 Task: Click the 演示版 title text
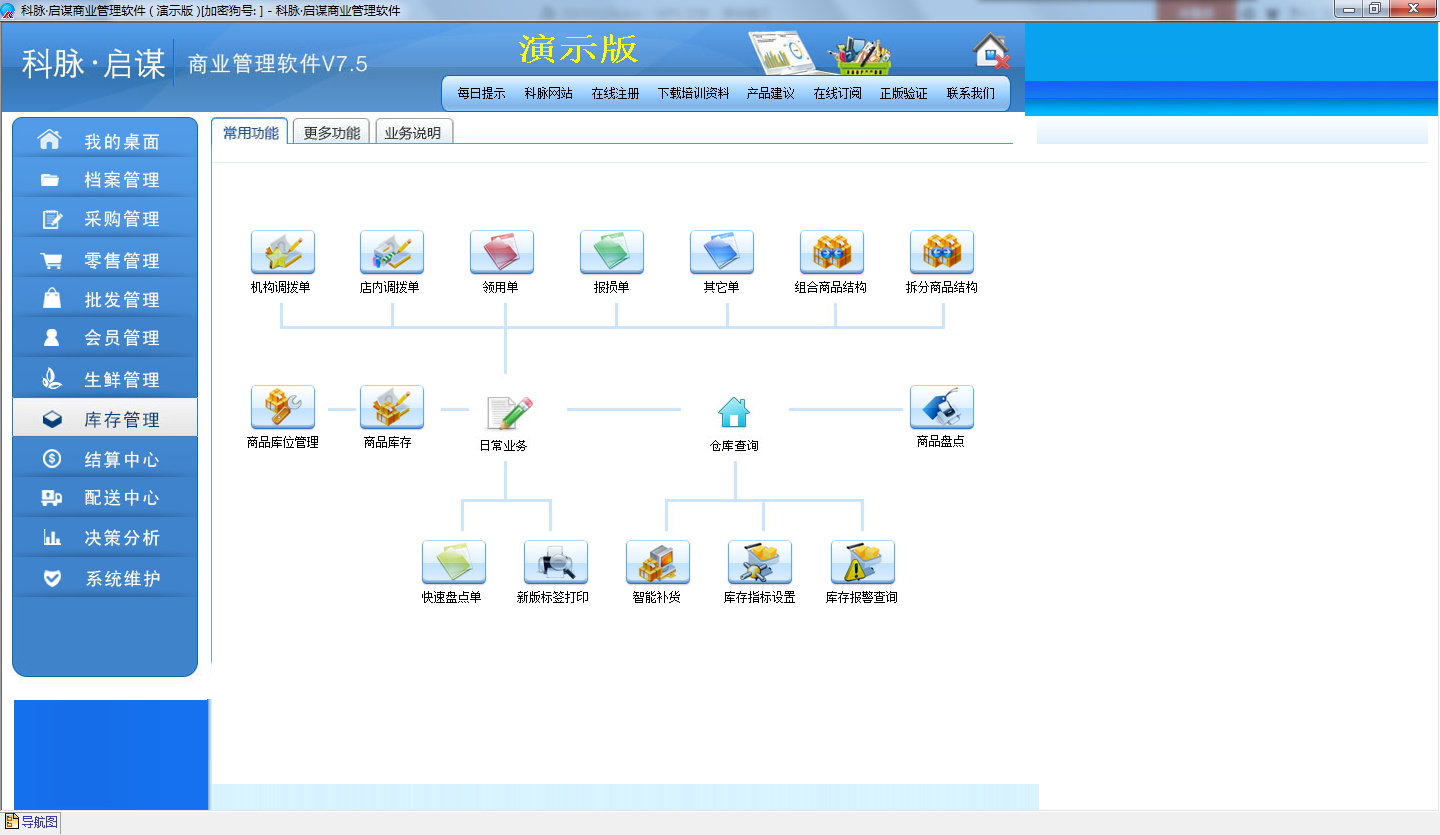click(x=578, y=49)
